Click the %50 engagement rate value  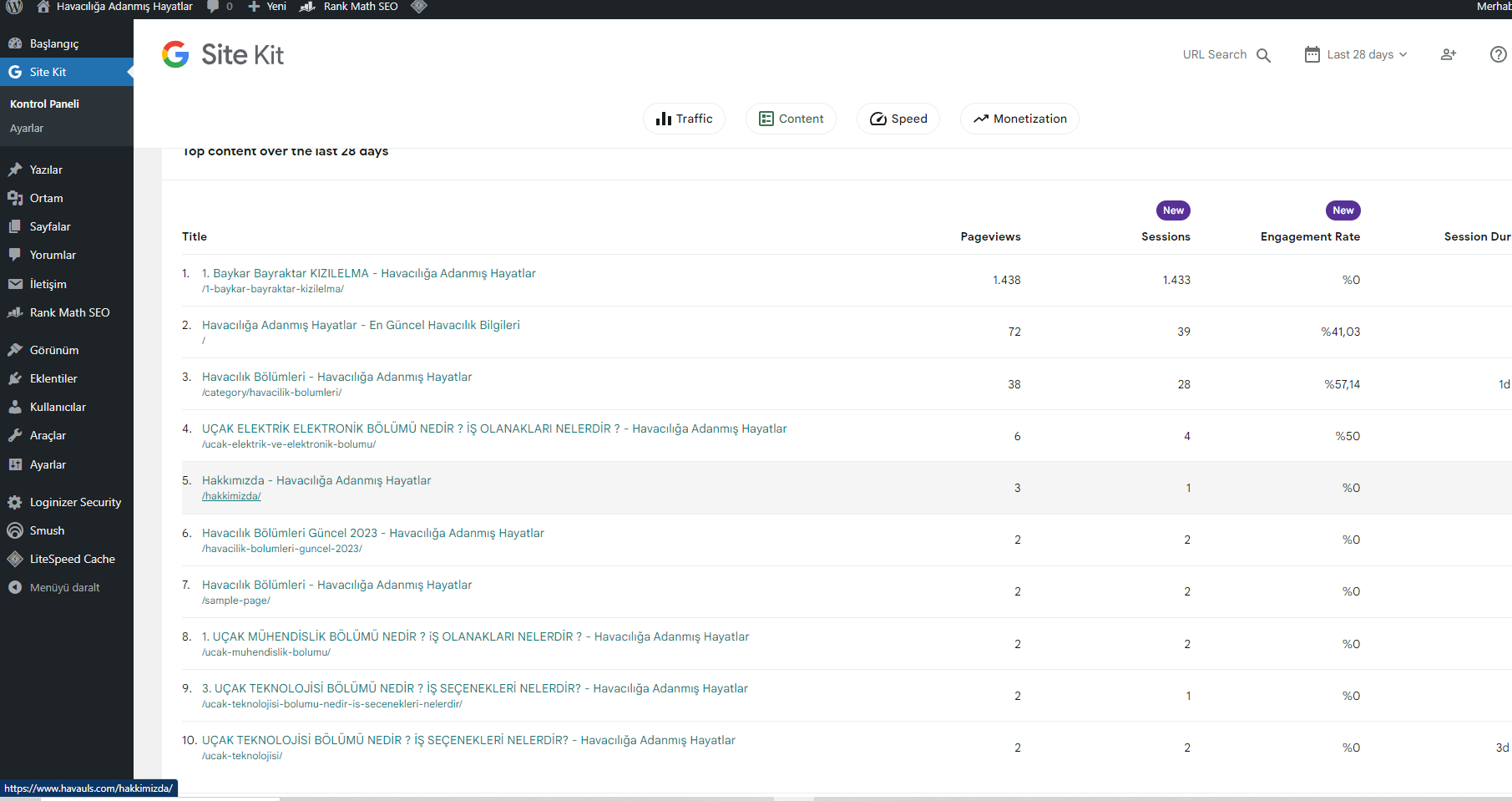pyautogui.click(x=1348, y=436)
